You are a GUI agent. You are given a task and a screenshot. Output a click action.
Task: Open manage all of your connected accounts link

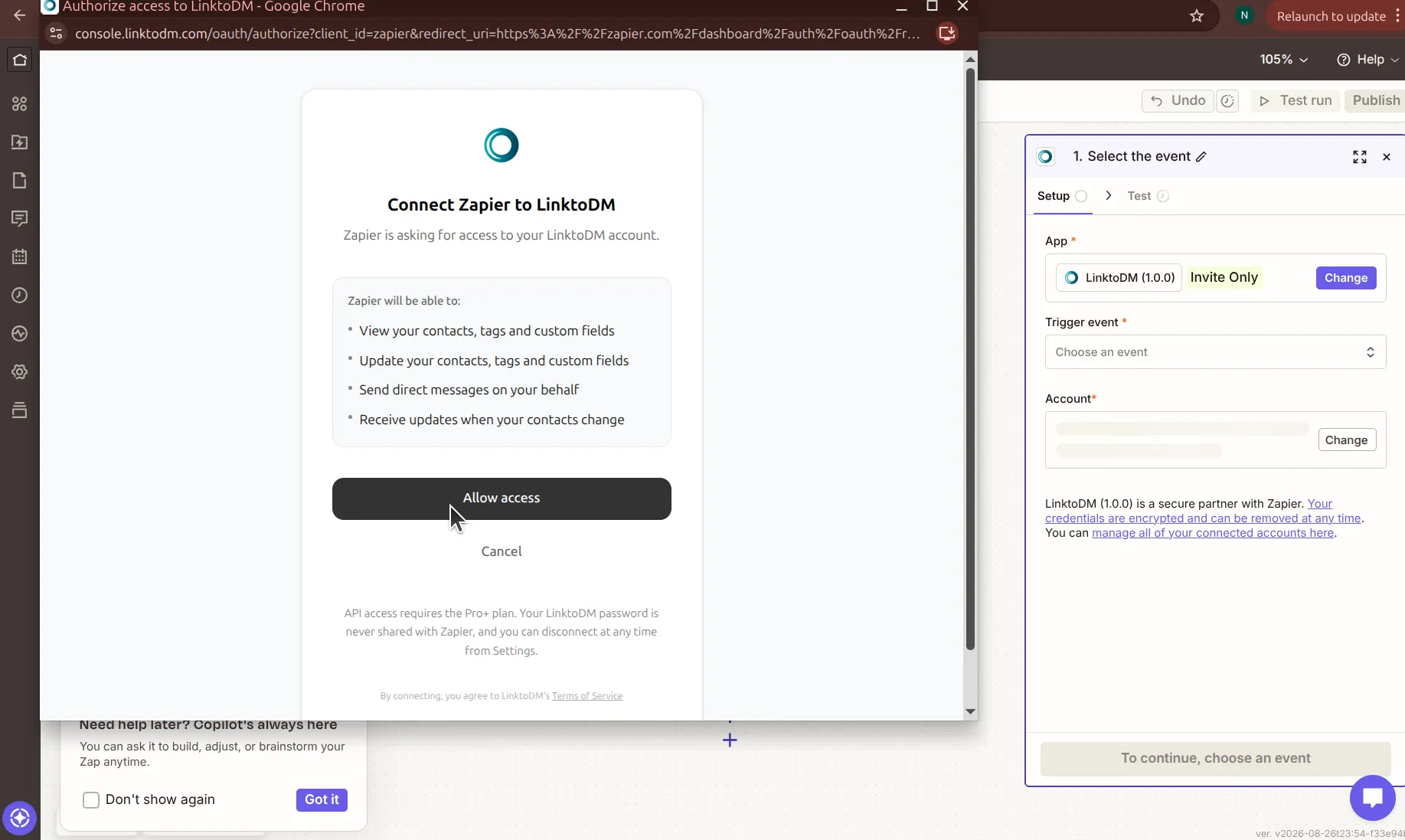coord(1213,533)
